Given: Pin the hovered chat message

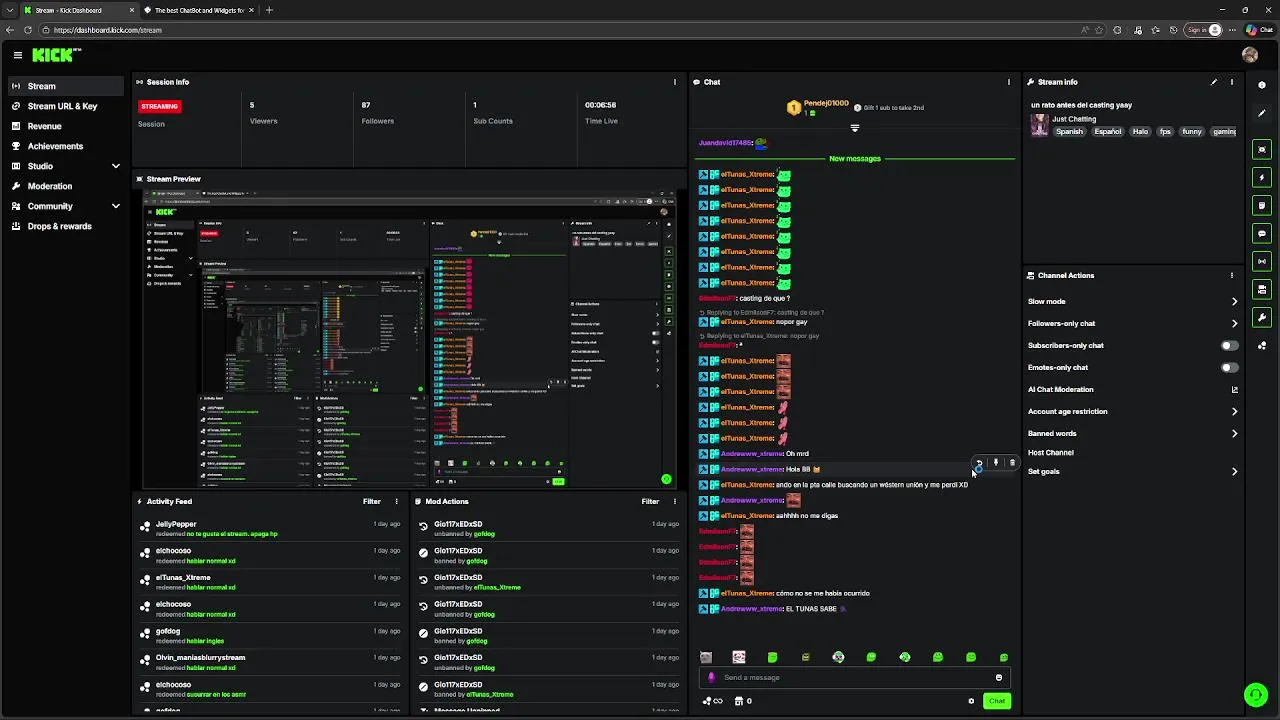Looking at the screenshot, I should pos(995,463).
